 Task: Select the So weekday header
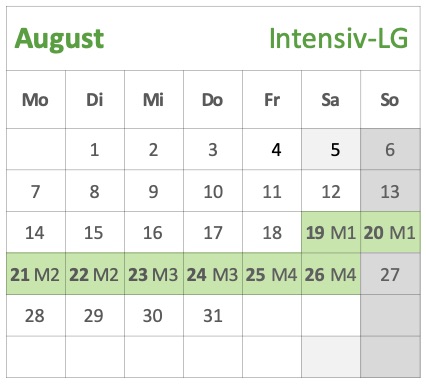(390, 100)
